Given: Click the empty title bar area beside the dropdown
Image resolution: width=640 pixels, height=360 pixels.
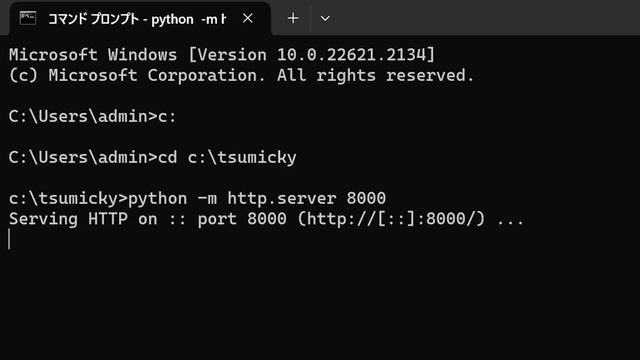Looking at the screenshot, I should coord(488,18).
